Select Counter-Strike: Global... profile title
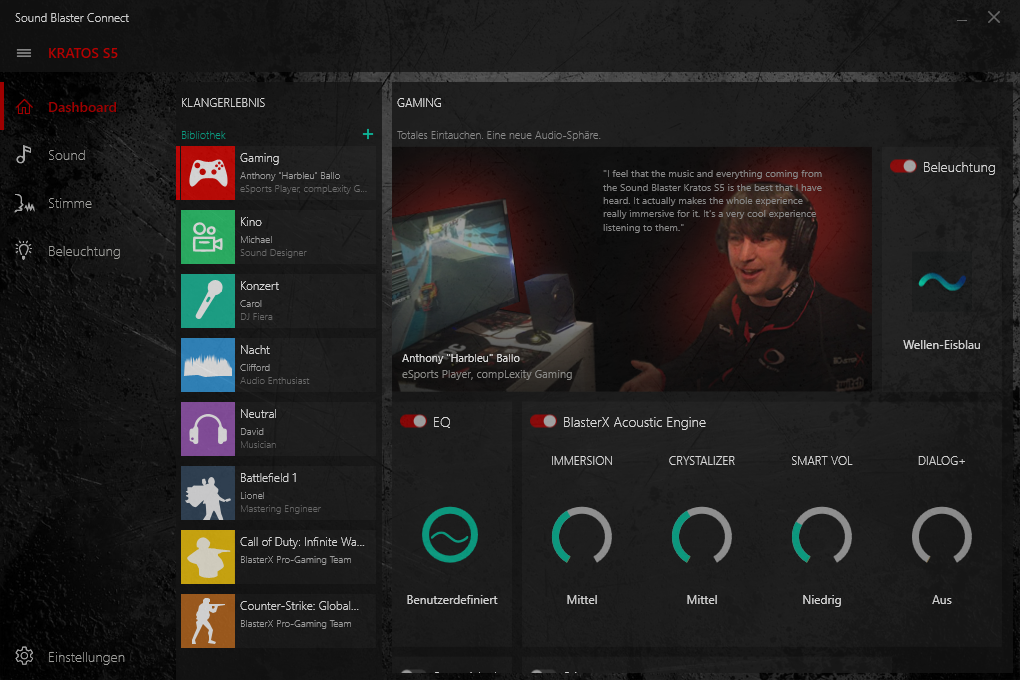The height and width of the screenshot is (680, 1020). [x=299, y=606]
